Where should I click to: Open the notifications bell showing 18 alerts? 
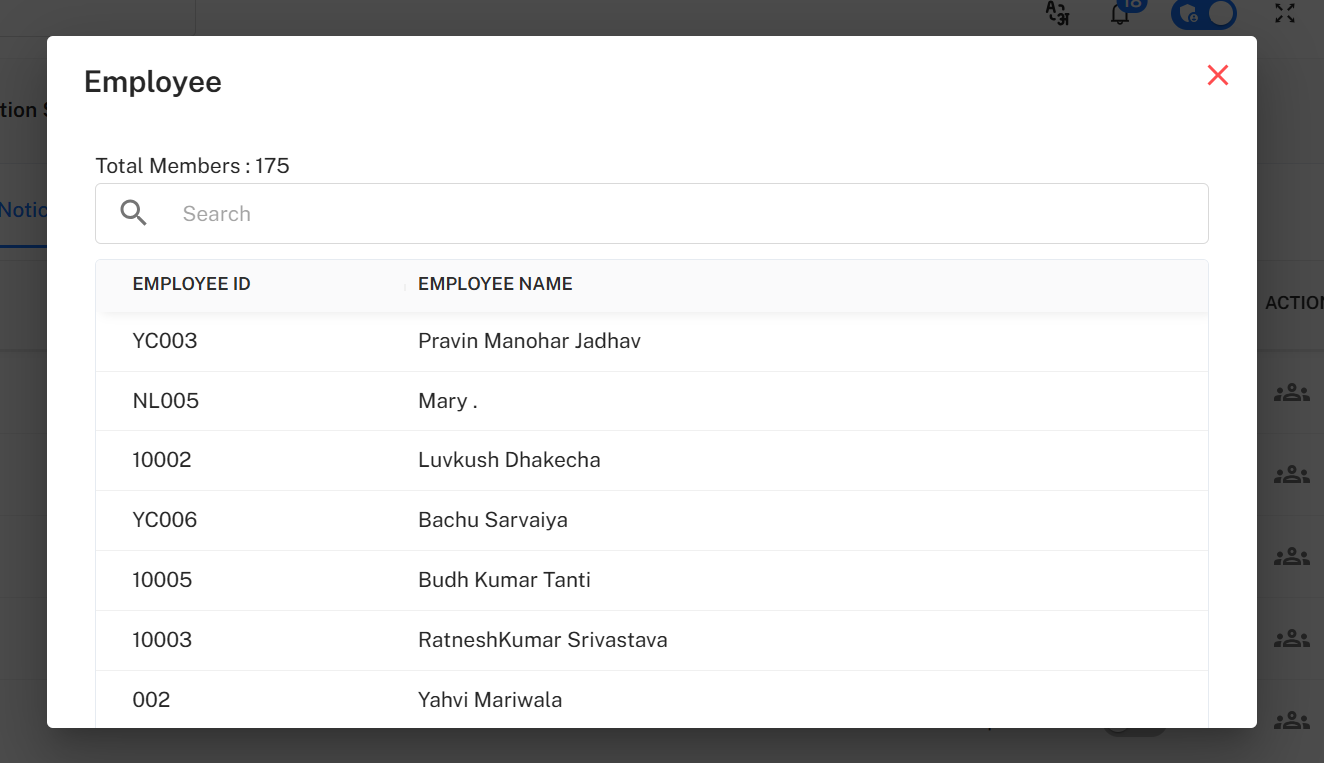click(1119, 15)
